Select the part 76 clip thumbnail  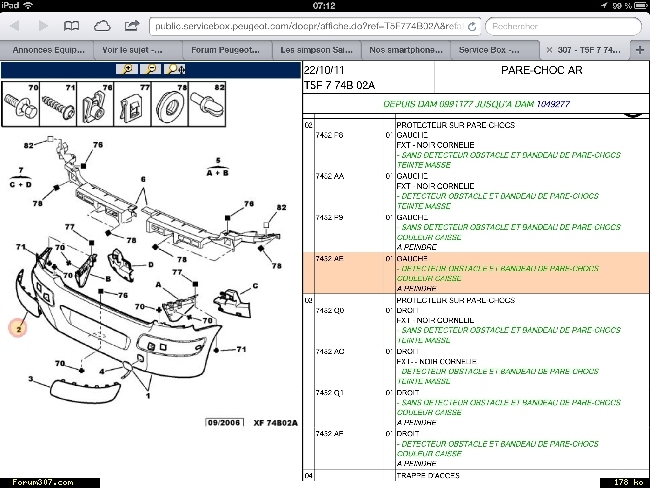click(95, 104)
